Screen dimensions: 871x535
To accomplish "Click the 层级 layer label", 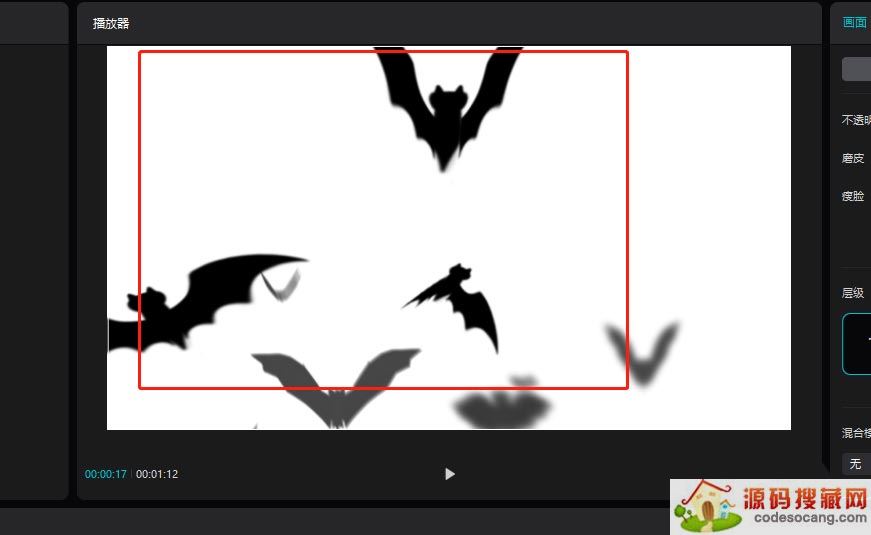I will pos(853,293).
